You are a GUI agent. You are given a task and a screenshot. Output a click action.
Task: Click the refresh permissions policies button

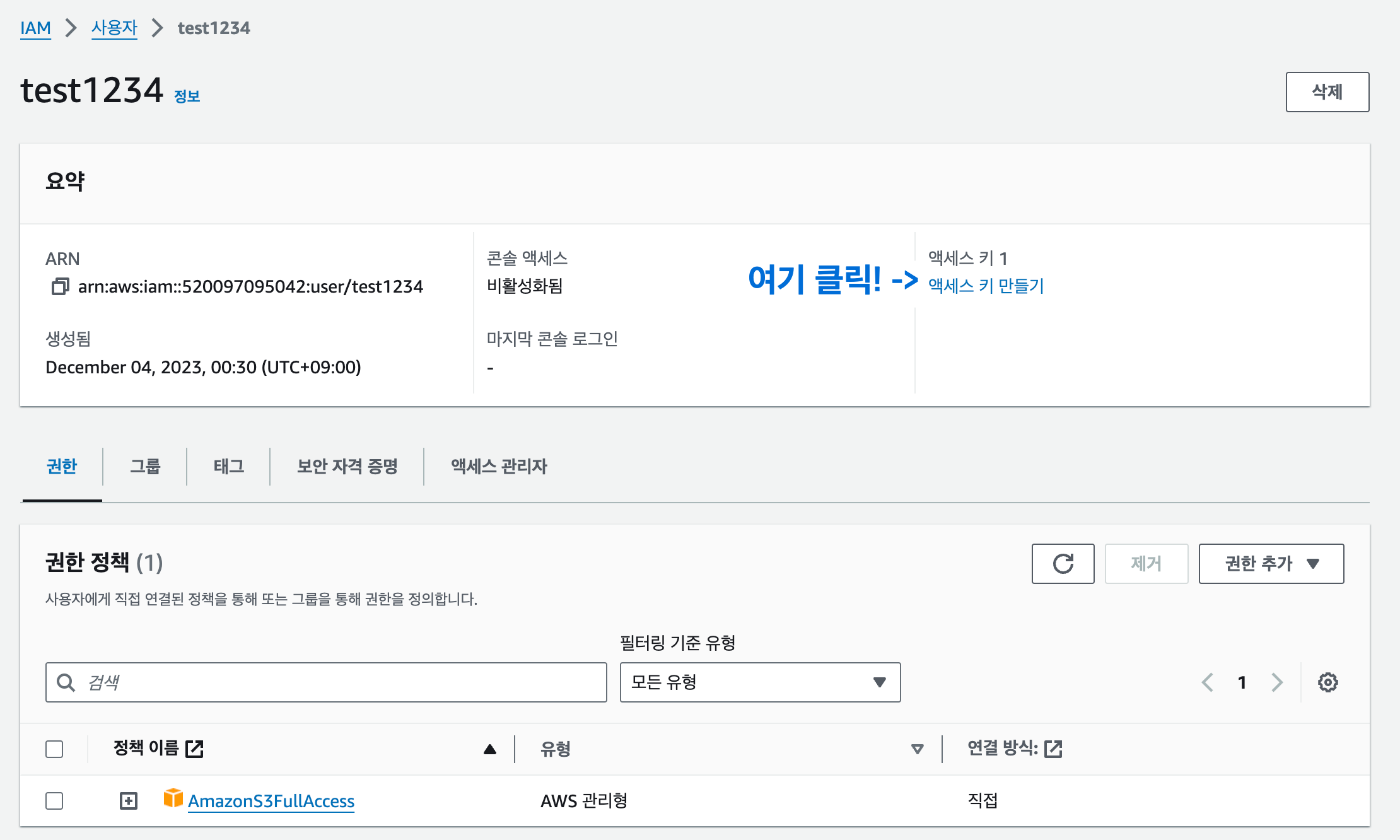(x=1063, y=564)
